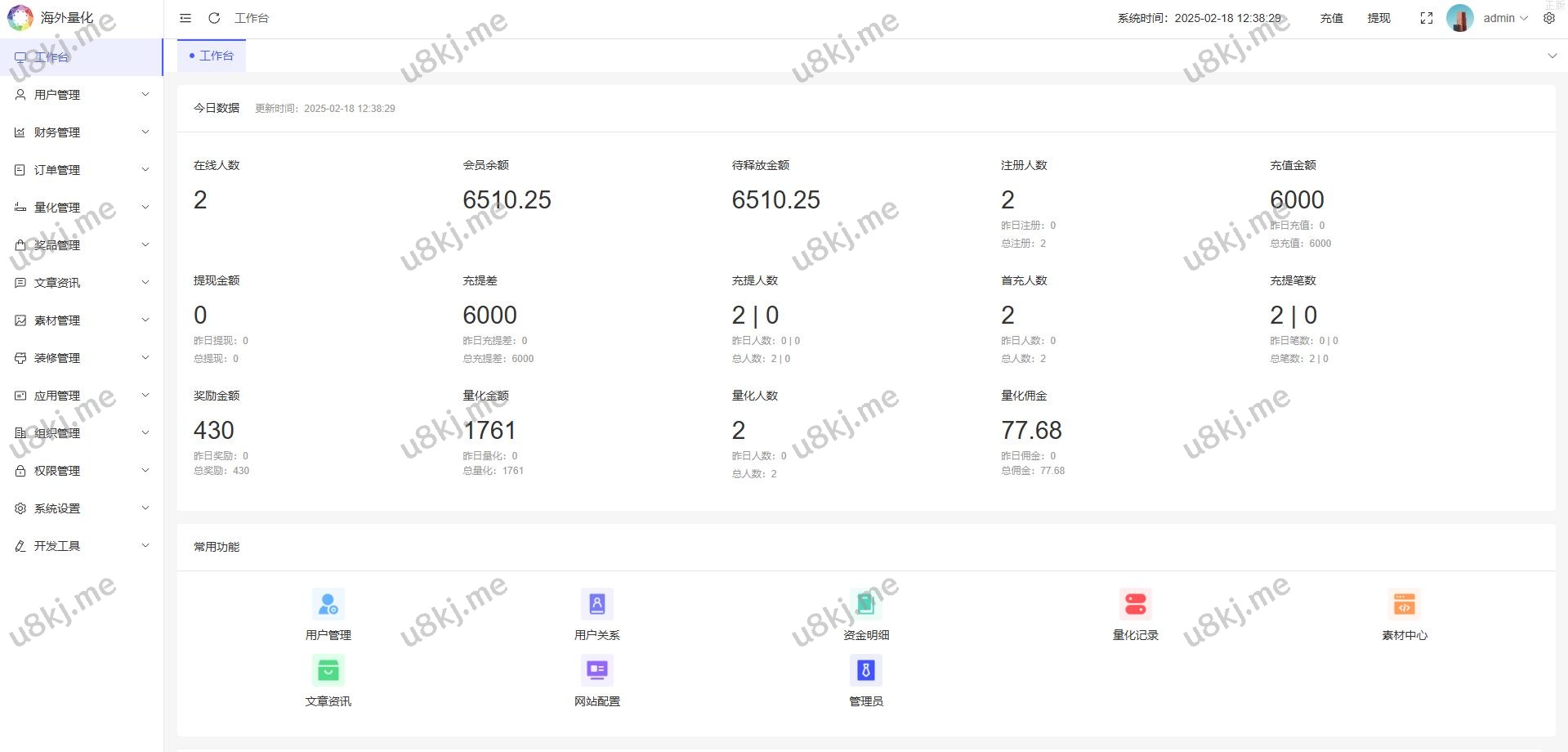Switch to the 工作台 page tab

coord(212,56)
